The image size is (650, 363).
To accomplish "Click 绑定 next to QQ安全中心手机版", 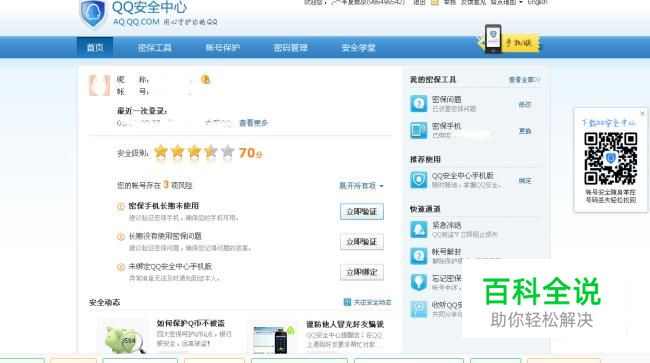I will 525,181.
